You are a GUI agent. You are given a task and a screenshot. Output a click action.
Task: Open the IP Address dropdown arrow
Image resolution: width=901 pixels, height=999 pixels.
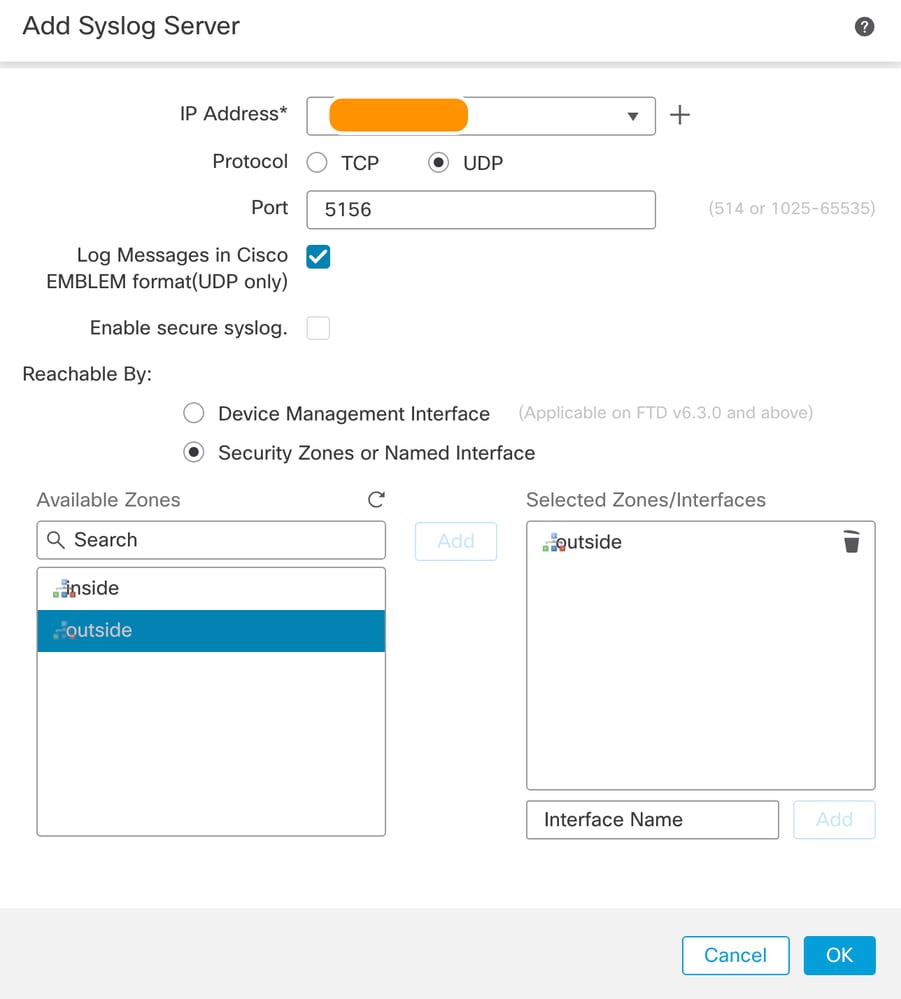[x=633, y=117]
